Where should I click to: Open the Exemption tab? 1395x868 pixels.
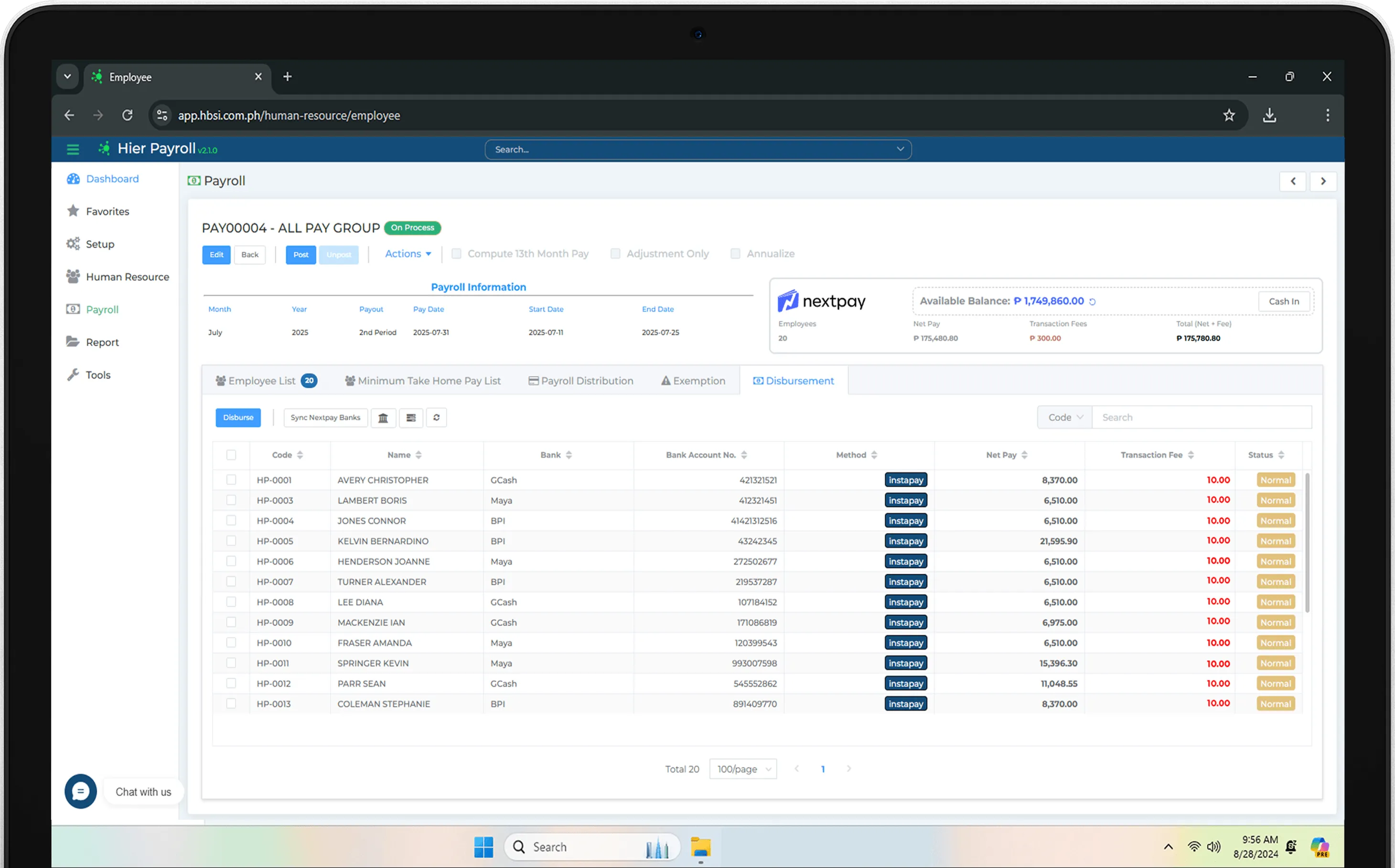(694, 381)
